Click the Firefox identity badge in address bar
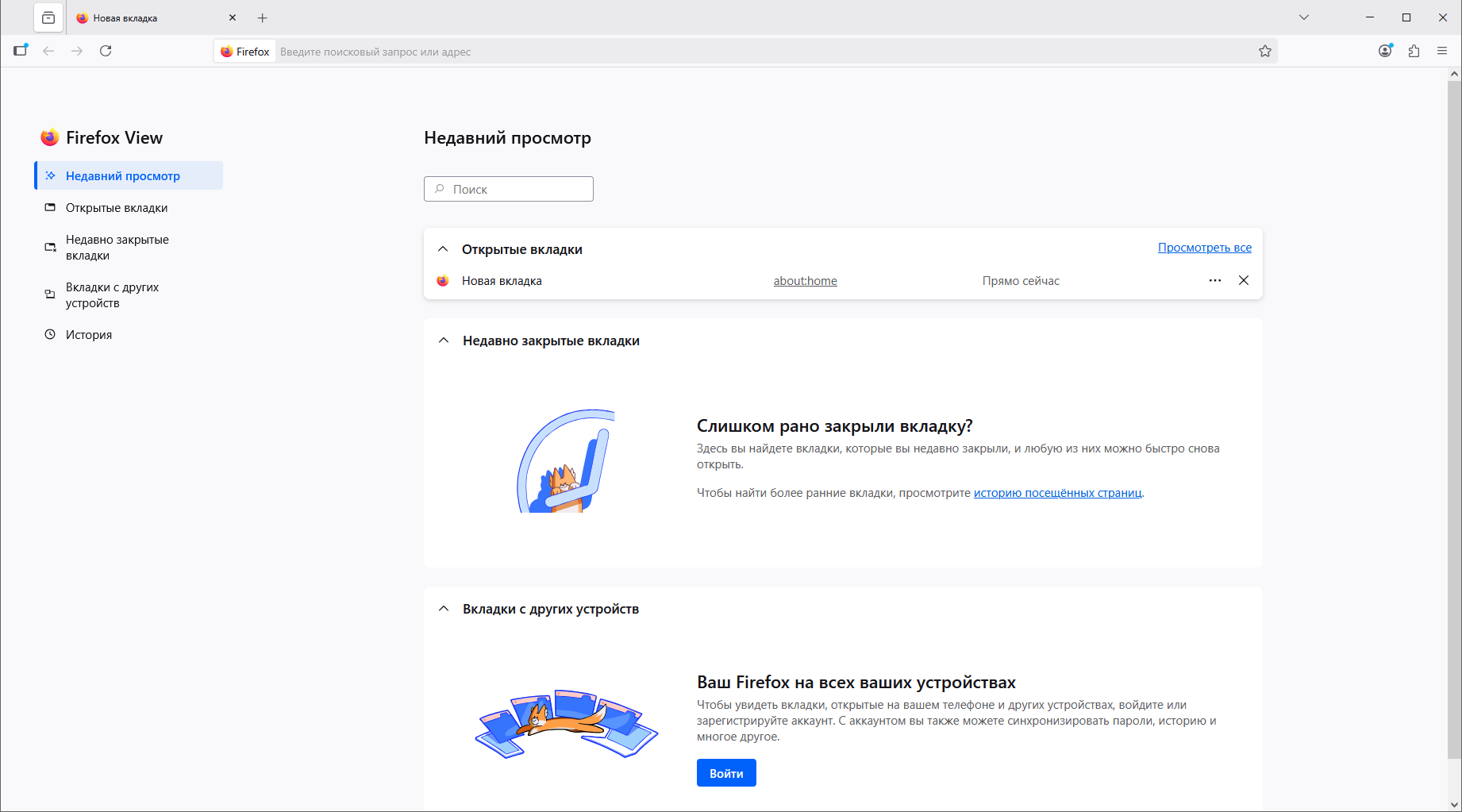The image size is (1462, 812). [x=245, y=52]
